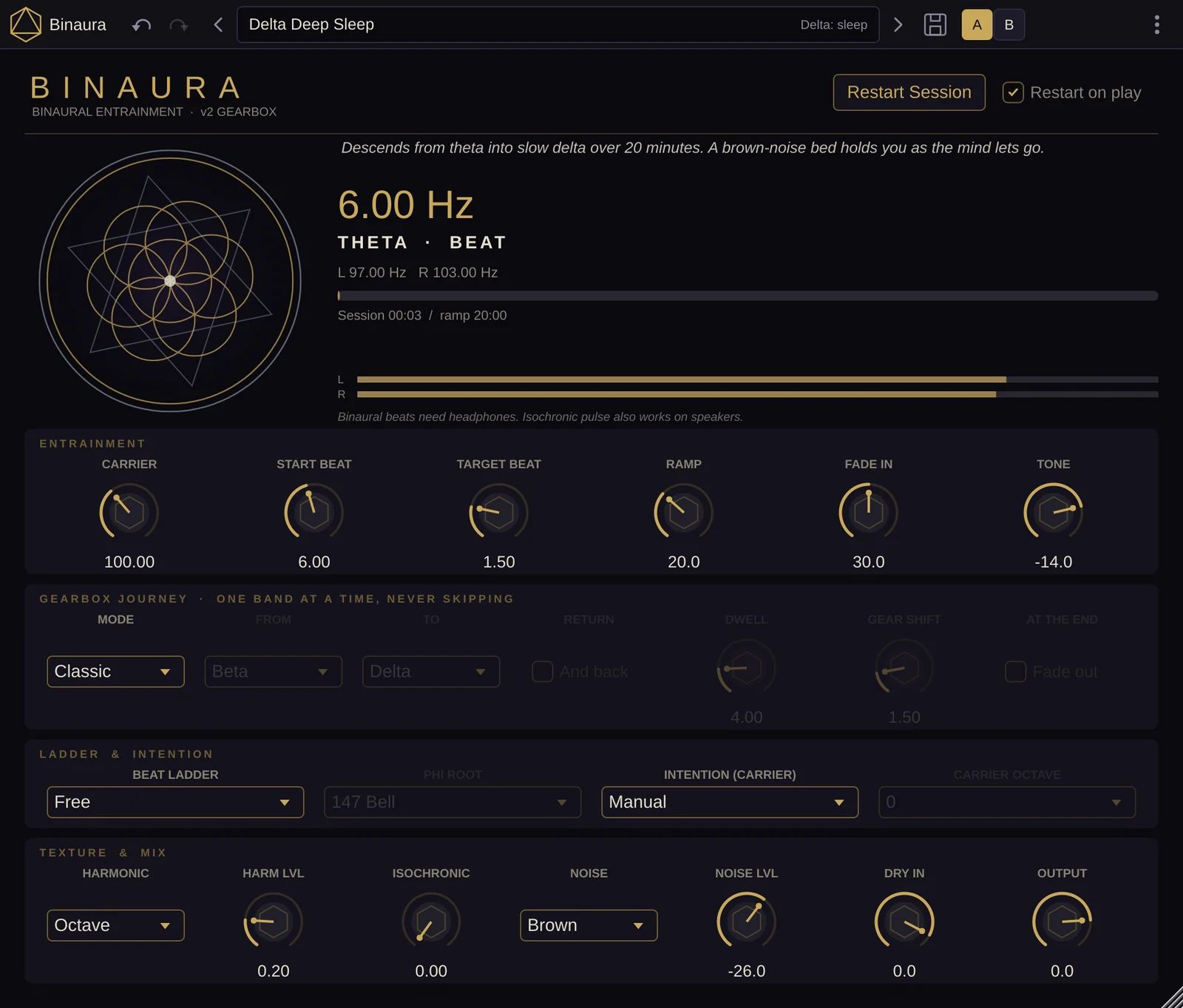Open Intention (Carrier) dropdown set to Manual
Viewport: 1183px width, 1008px height.
click(730, 802)
